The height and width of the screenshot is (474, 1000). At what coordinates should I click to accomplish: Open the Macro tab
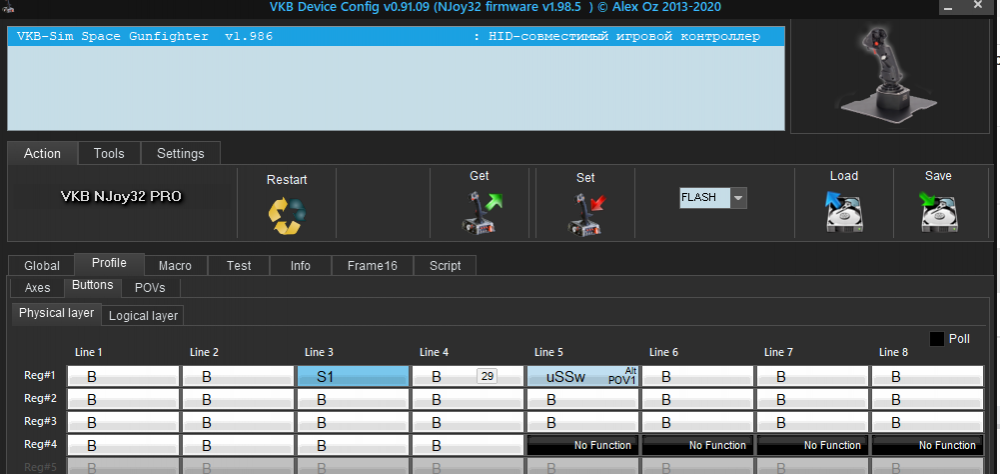[175, 266]
